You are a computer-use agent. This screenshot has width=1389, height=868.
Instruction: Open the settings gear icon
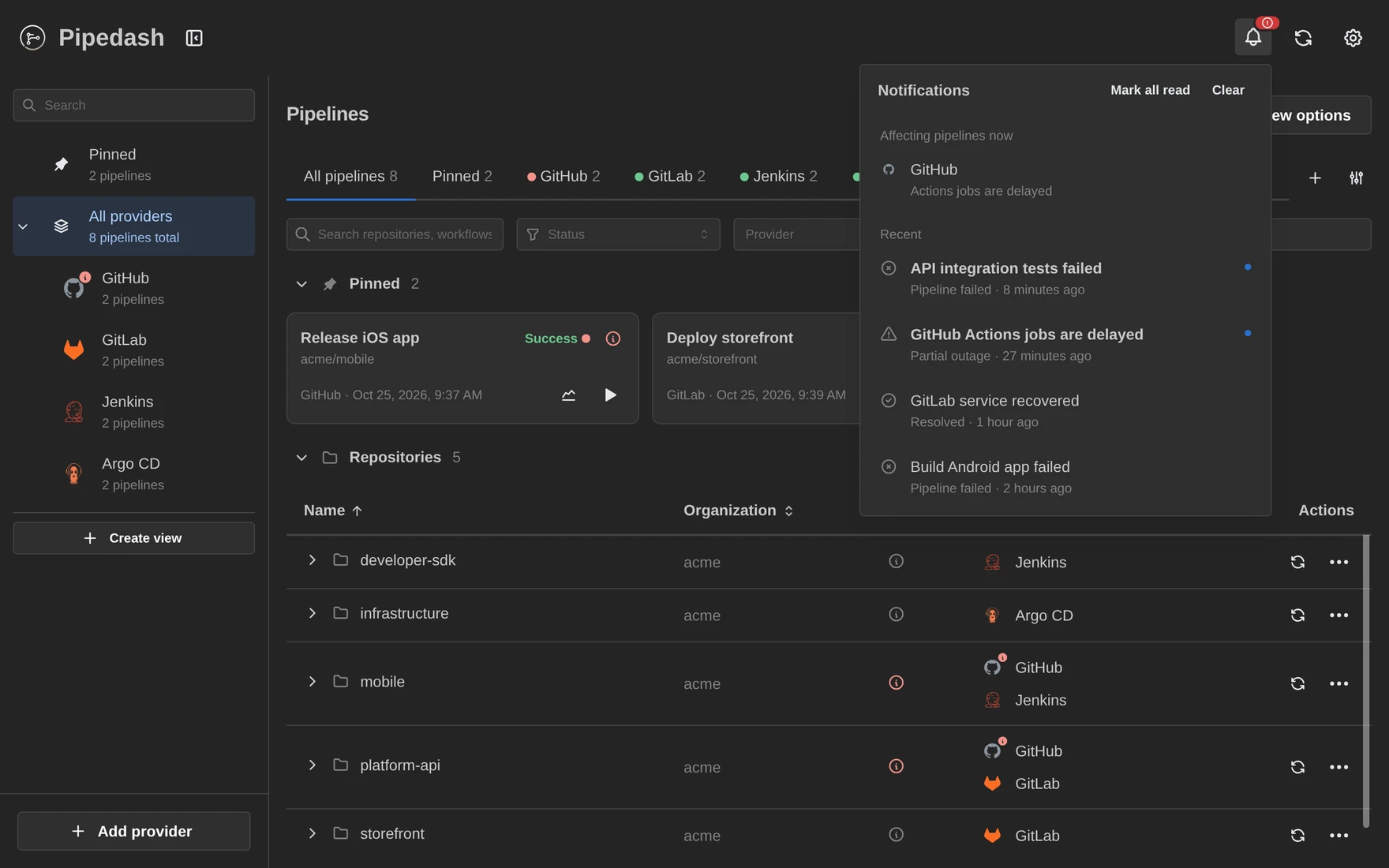pyautogui.click(x=1353, y=37)
